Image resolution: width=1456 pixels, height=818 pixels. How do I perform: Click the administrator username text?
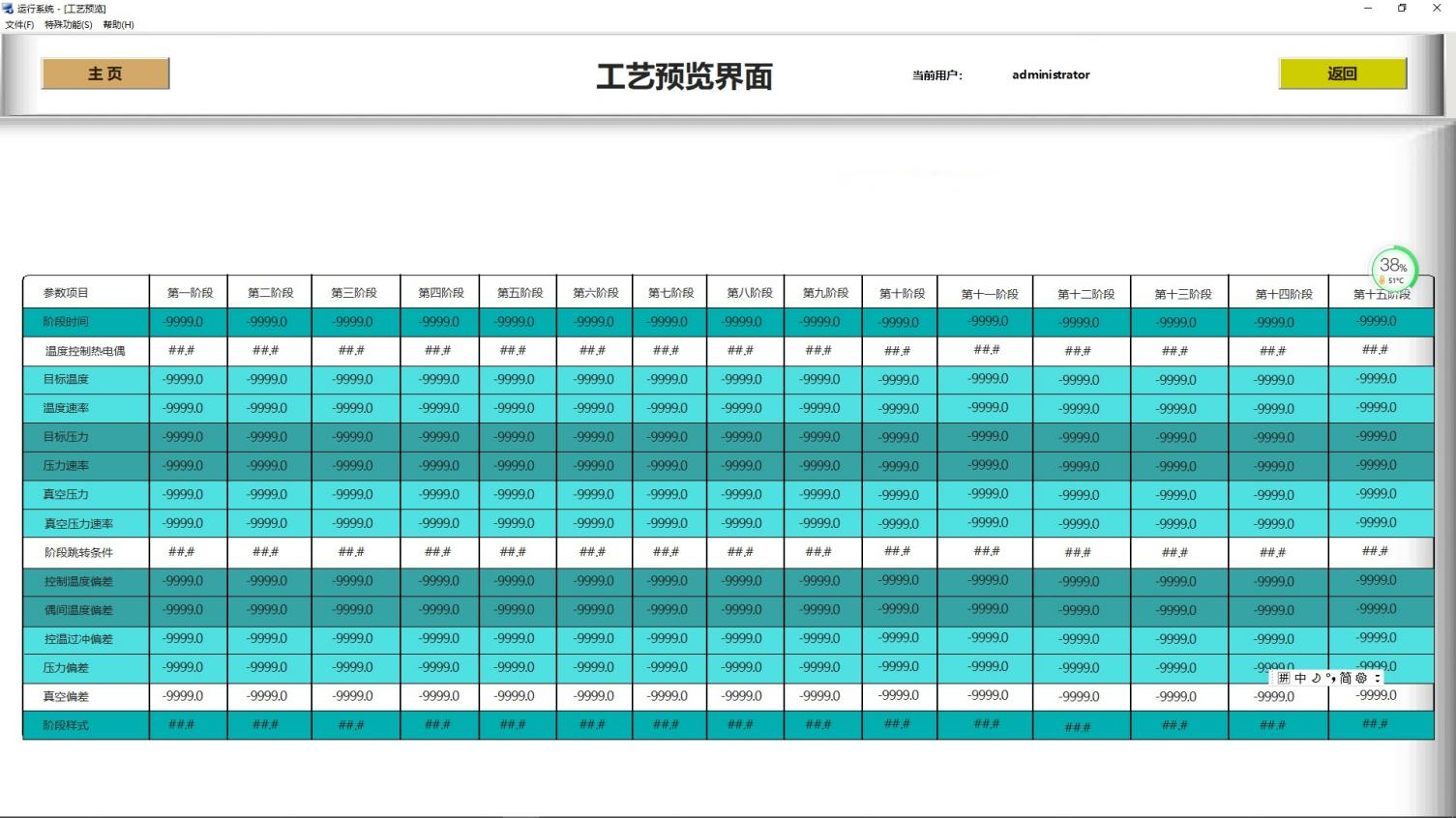pyautogui.click(x=1050, y=74)
